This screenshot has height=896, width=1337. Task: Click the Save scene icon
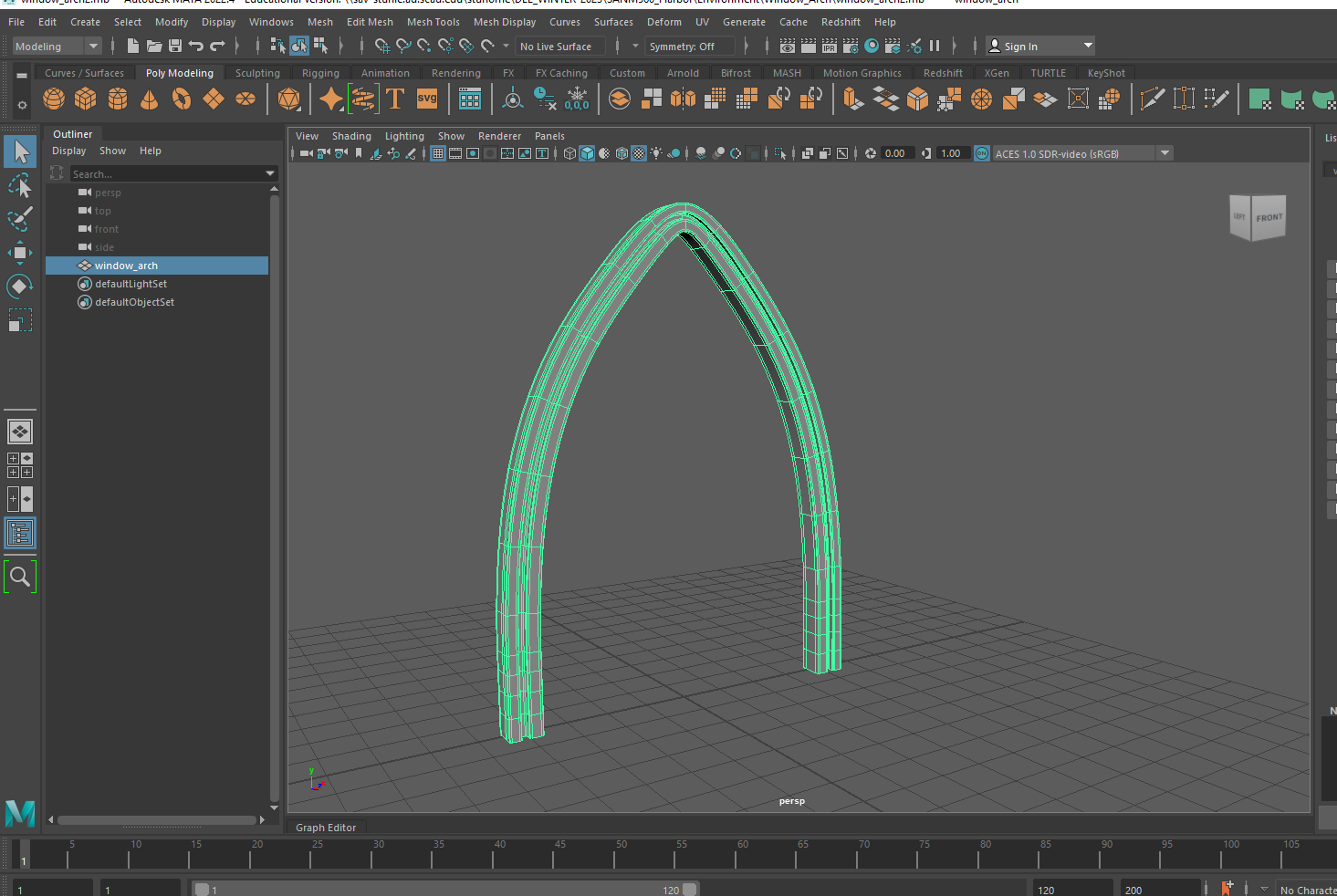tap(175, 46)
